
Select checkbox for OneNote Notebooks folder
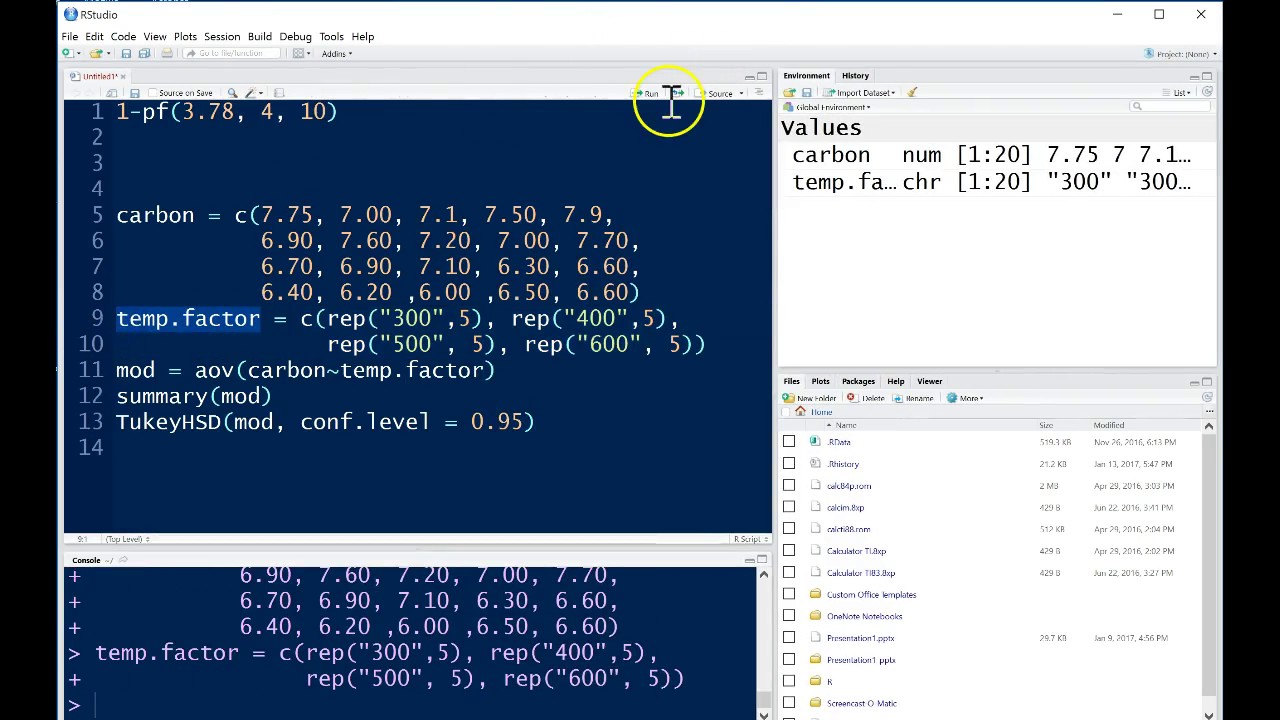789,616
